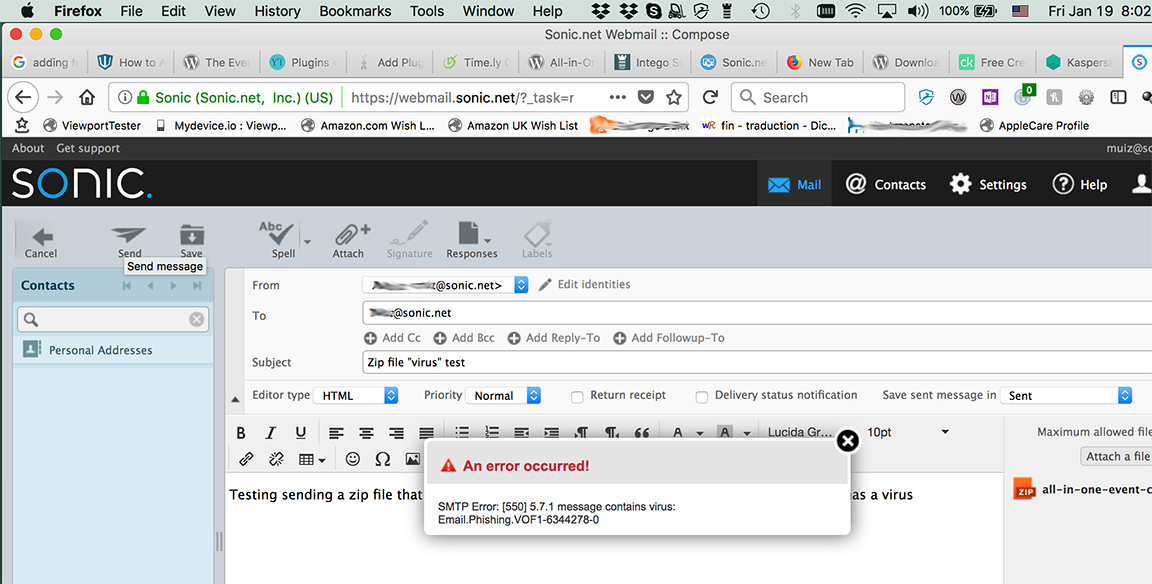Image resolution: width=1152 pixels, height=584 pixels.
Task: Insert a numbered list
Action: 492,432
